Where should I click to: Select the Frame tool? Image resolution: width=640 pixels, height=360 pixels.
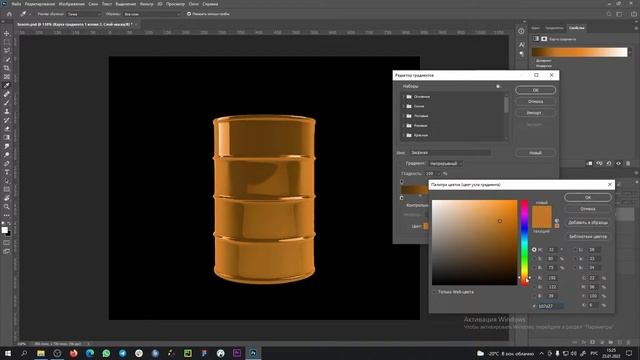(x=7, y=77)
